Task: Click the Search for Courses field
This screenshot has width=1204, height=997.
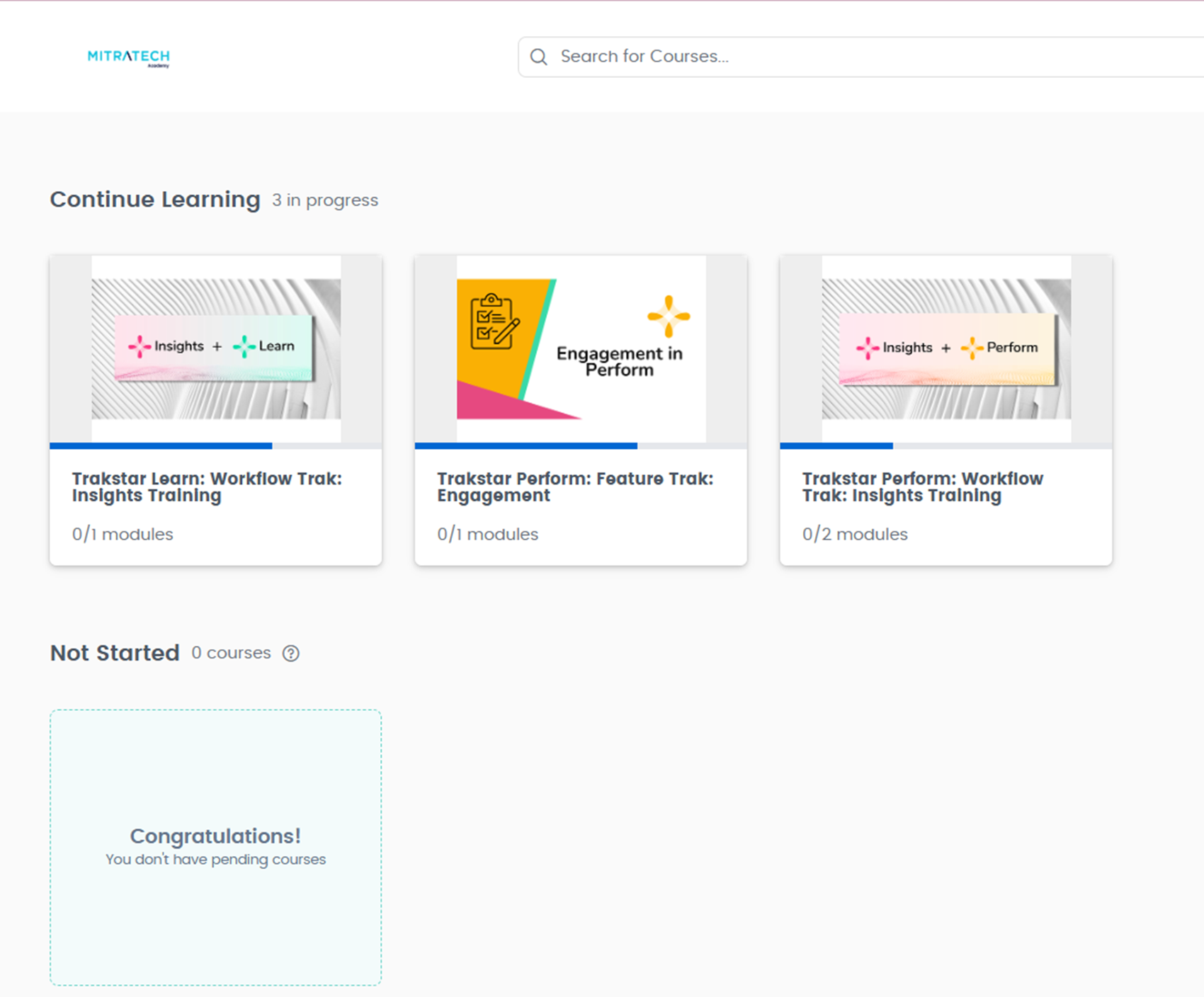Action: pos(861,57)
